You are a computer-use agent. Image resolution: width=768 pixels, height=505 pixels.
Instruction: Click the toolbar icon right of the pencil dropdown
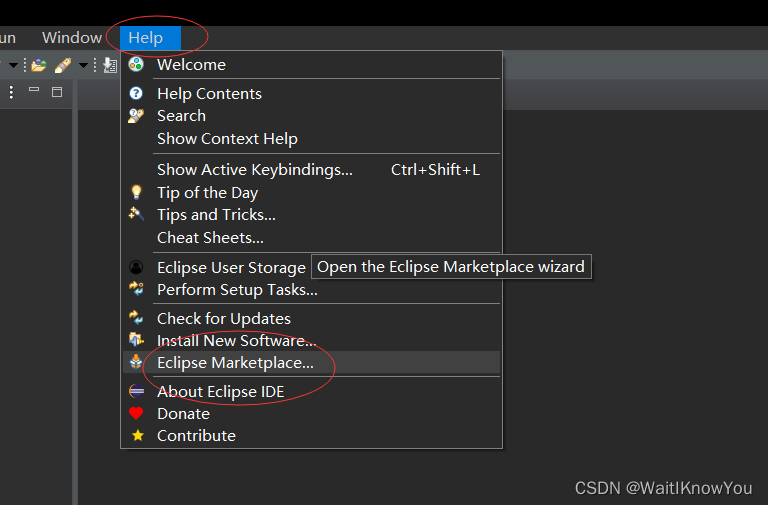pyautogui.click(x=111, y=65)
